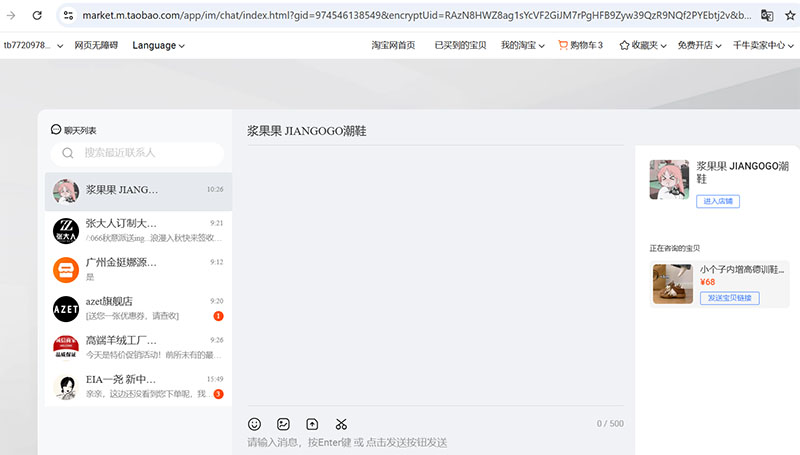Image resolution: width=800 pixels, height=455 pixels.
Task: Click the 进入店铺 button
Action: [718, 201]
